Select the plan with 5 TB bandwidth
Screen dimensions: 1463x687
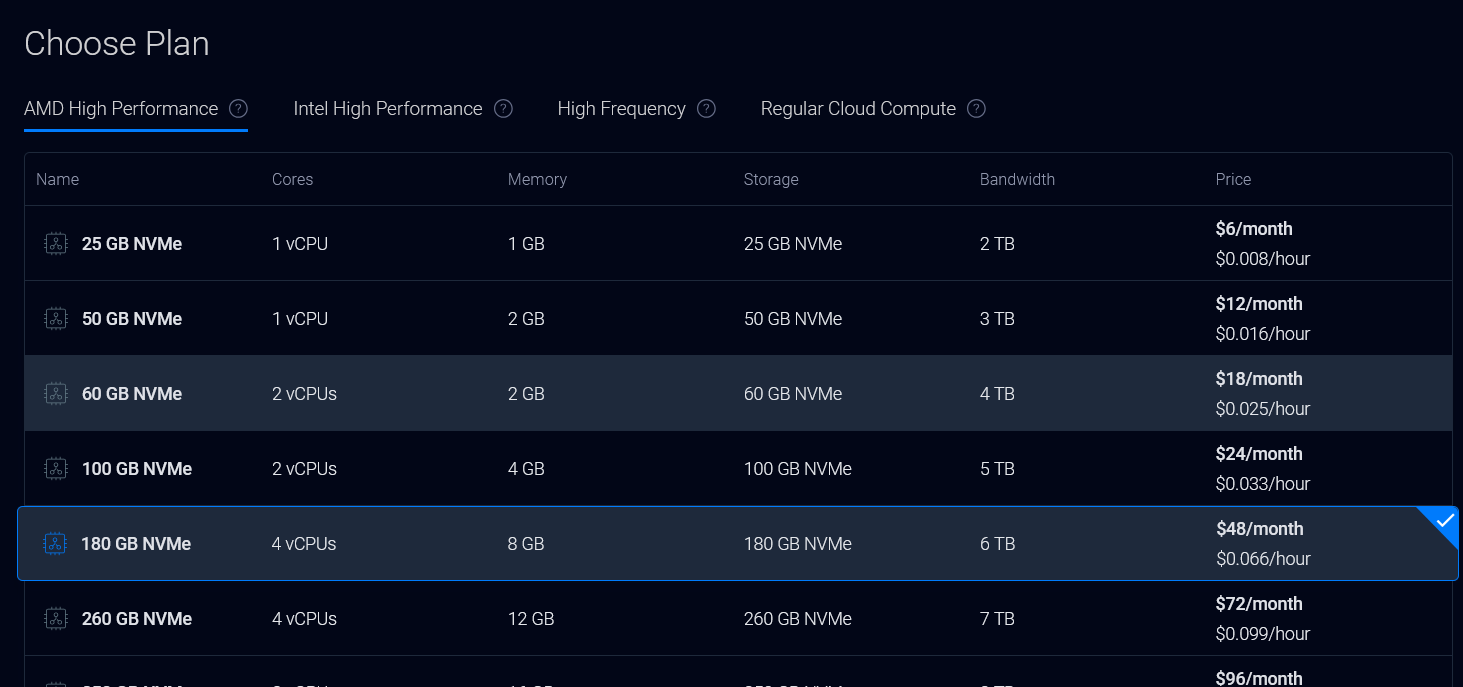[997, 469]
